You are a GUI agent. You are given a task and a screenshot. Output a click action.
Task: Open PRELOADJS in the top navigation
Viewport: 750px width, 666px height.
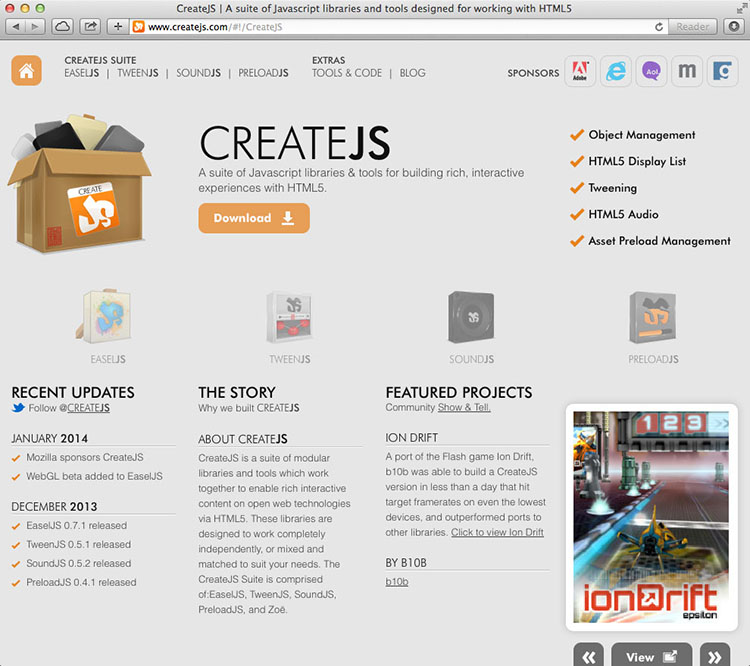click(x=264, y=73)
